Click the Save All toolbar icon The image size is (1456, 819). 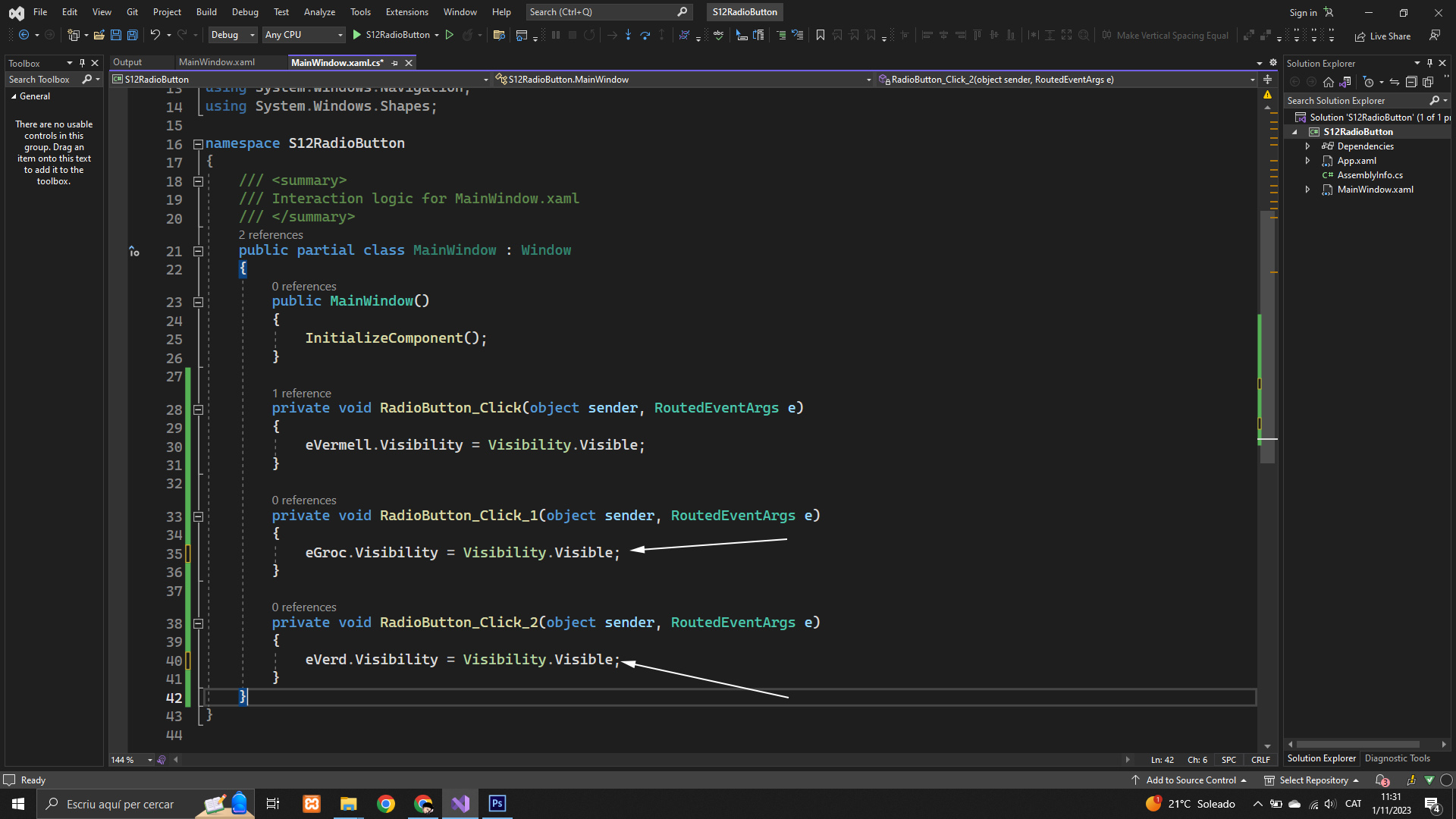[x=132, y=35]
